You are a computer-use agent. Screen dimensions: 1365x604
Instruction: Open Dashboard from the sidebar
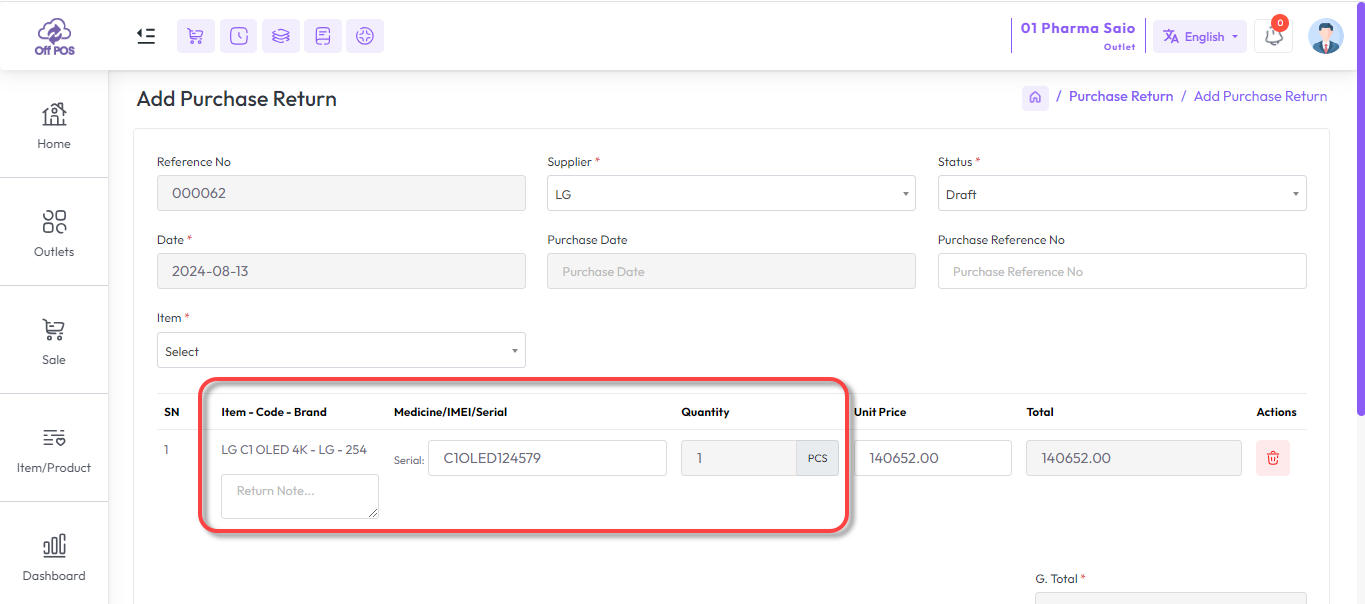[54, 556]
